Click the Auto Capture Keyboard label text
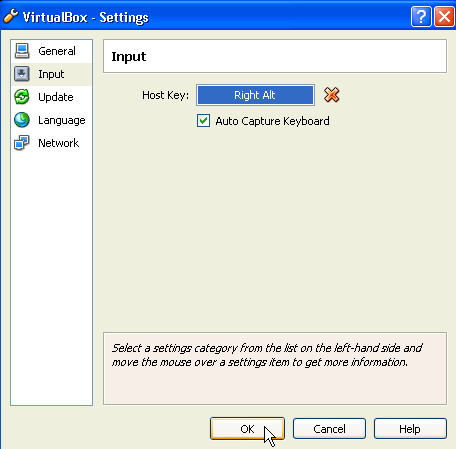The height and width of the screenshot is (449, 456). pyautogui.click(x=272, y=121)
